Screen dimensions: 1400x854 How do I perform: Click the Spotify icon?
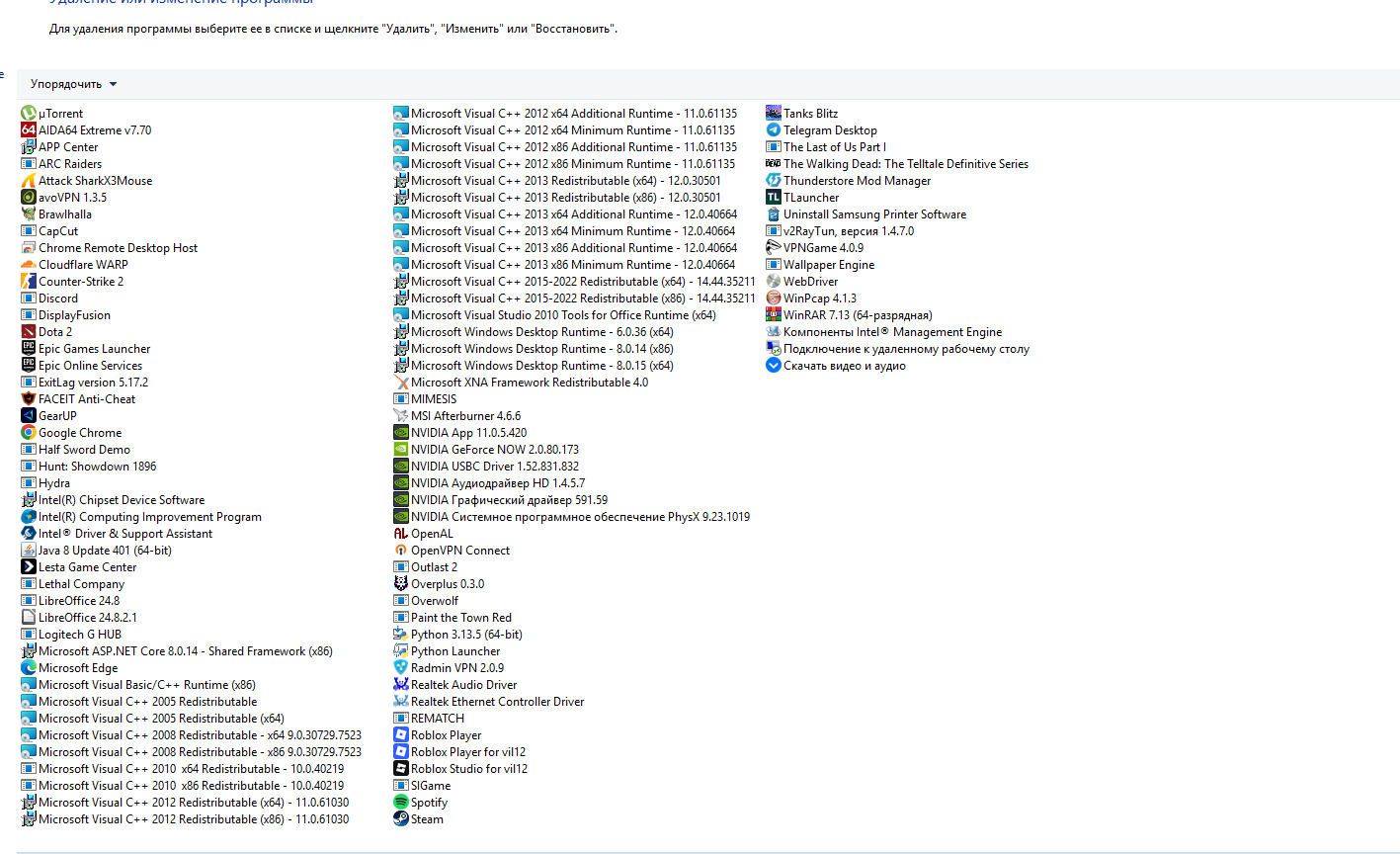coord(401,803)
